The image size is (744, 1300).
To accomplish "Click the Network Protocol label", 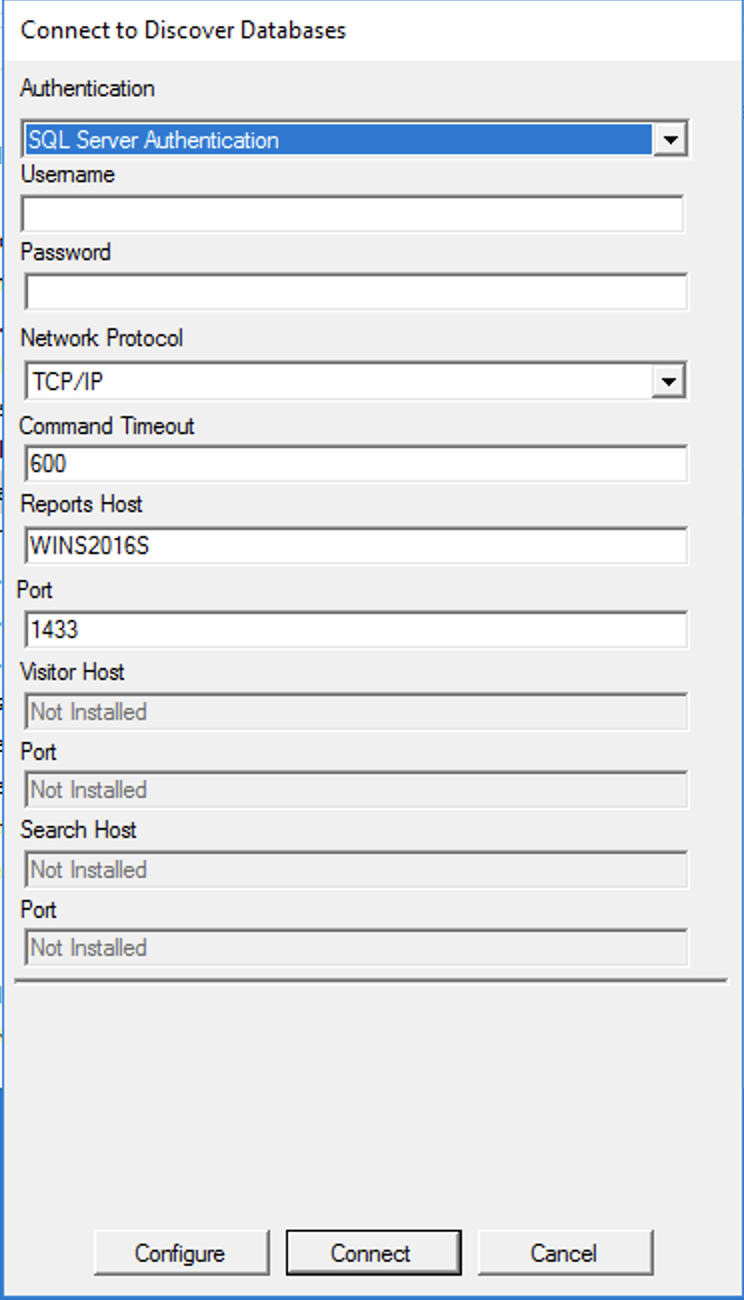I will 102,338.
